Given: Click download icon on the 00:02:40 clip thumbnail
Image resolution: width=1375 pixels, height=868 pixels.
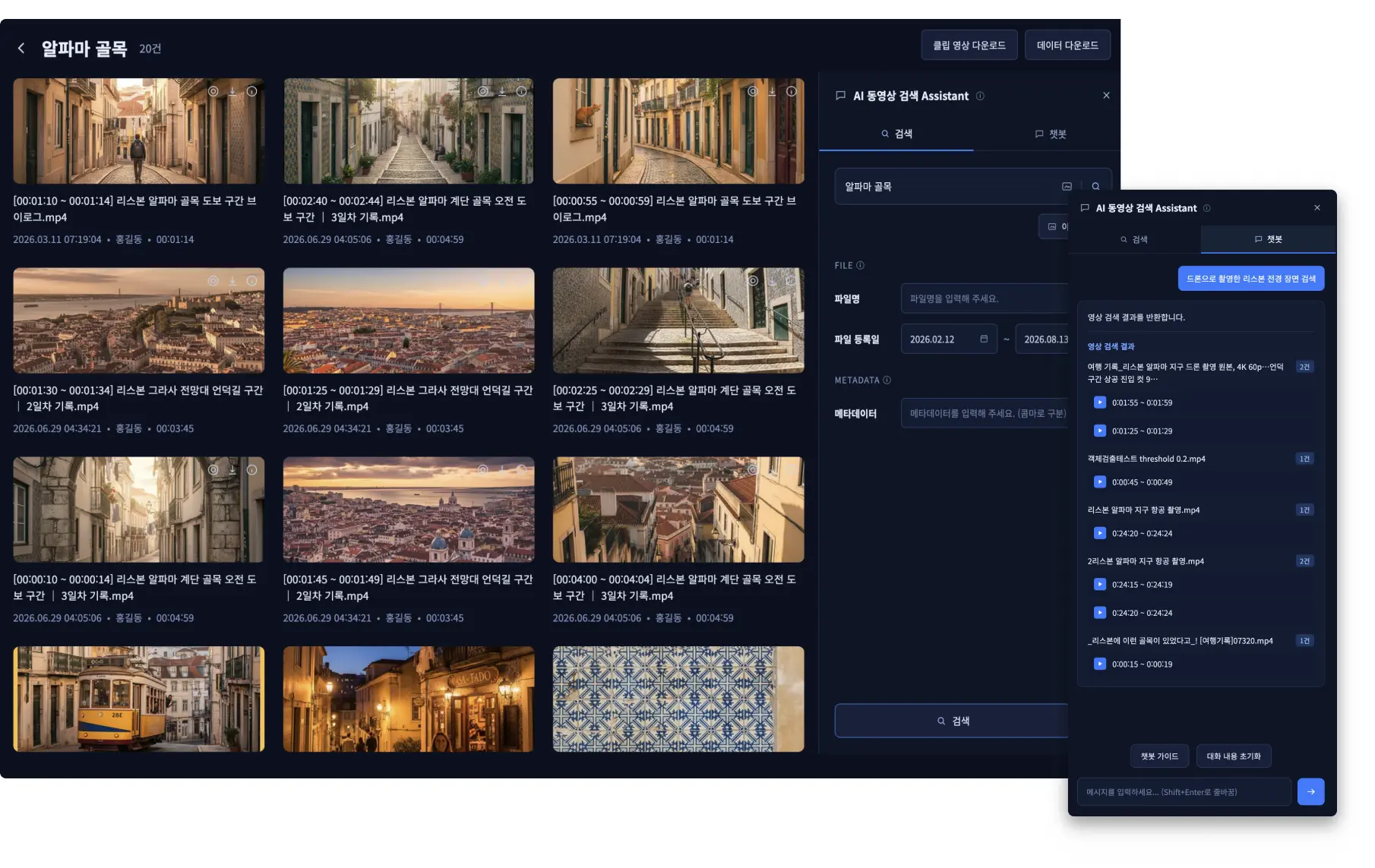Looking at the screenshot, I should [x=502, y=91].
